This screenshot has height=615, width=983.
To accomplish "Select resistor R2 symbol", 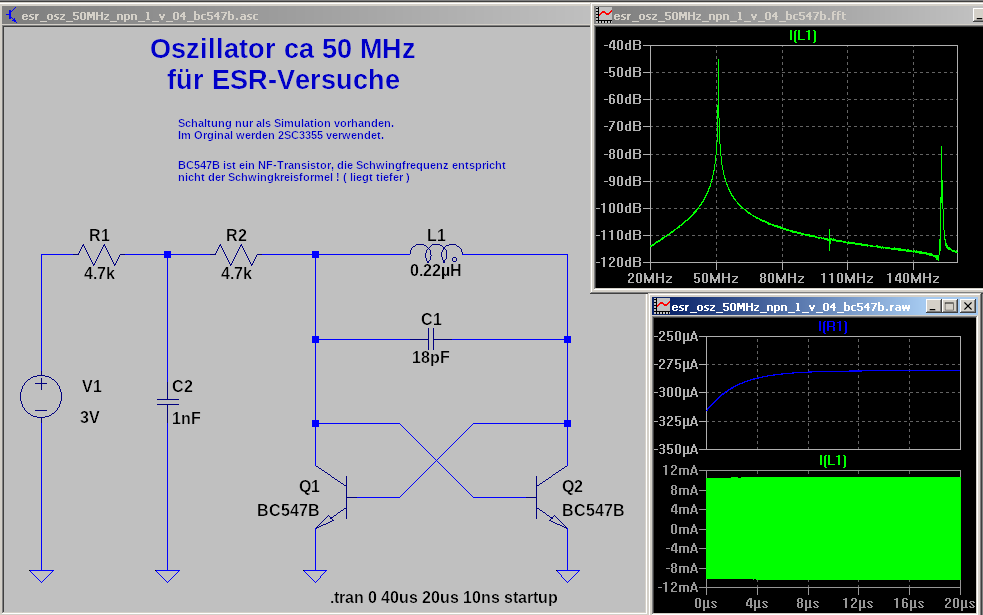I will [x=236, y=255].
